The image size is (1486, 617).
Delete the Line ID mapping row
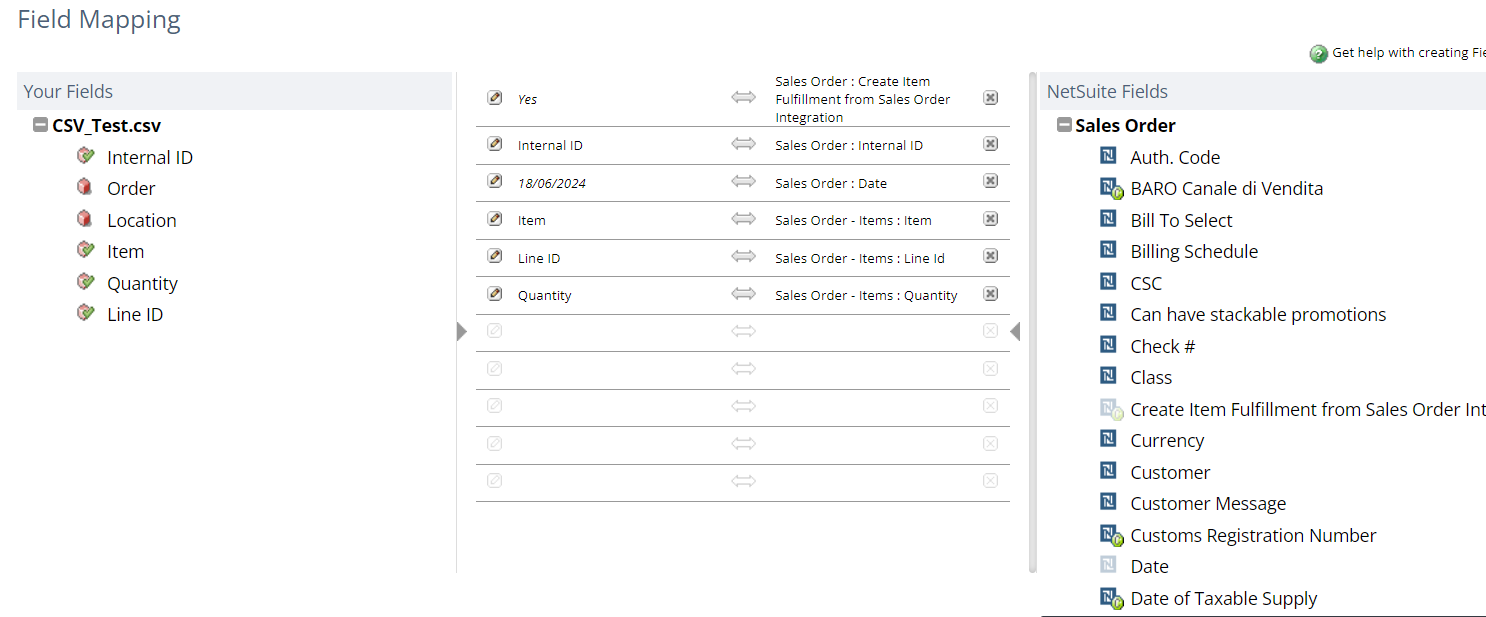click(990, 256)
